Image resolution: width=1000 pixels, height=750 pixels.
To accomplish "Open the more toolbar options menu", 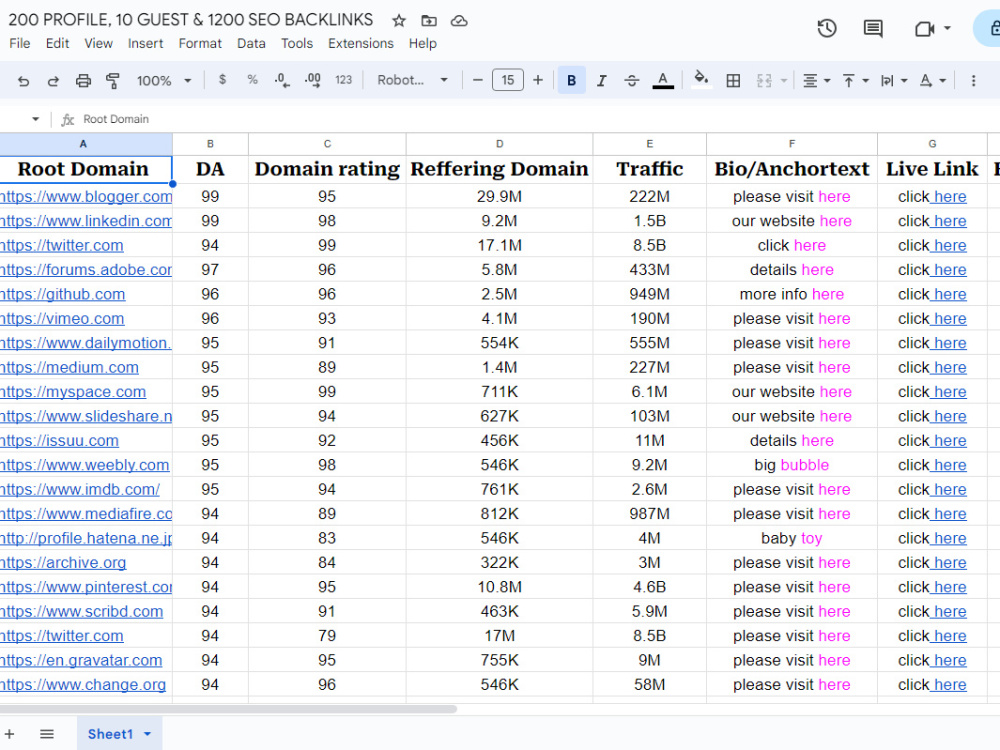I will click(x=973, y=80).
